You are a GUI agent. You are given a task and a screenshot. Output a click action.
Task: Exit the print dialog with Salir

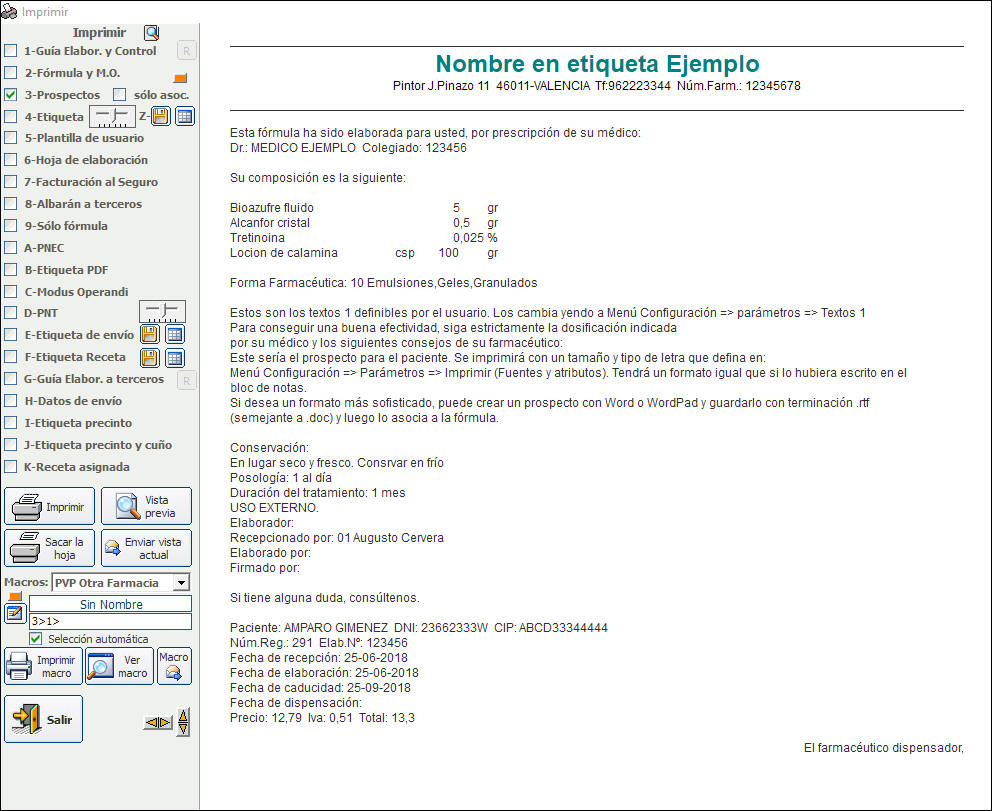[44, 719]
